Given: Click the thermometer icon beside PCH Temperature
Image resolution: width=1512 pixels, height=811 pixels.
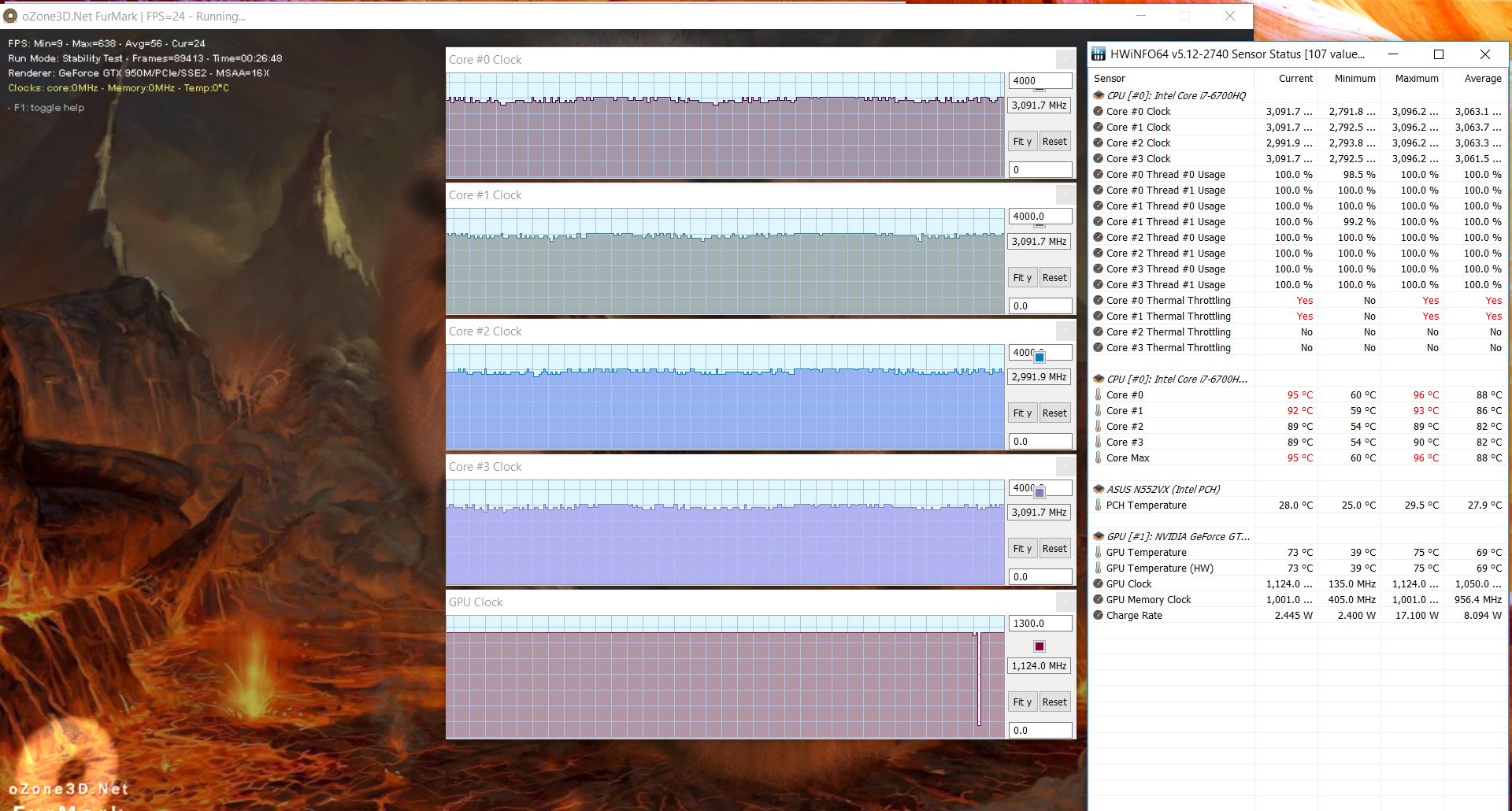Looking at the screenshot, I should coord(1099,505).
